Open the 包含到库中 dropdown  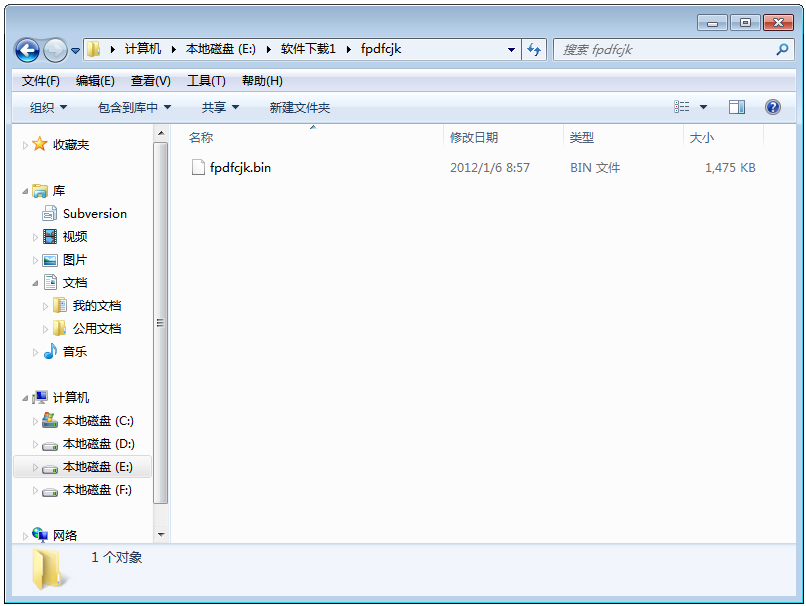134,107
